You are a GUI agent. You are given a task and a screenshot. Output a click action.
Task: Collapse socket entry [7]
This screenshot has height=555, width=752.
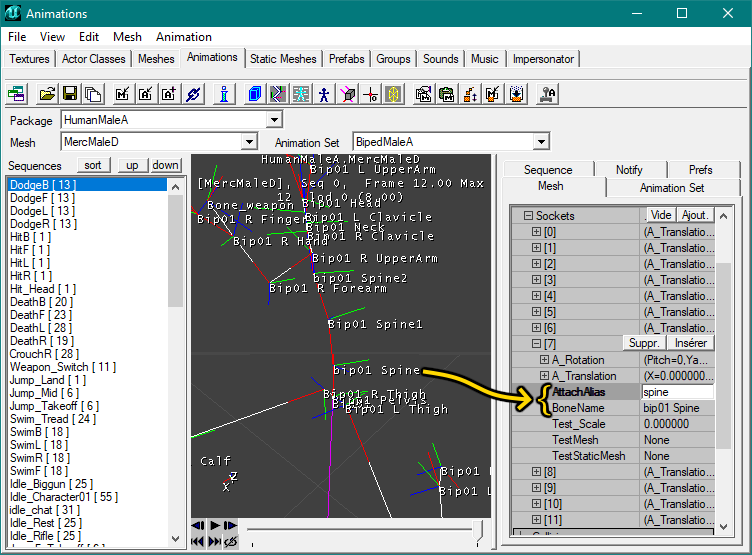click(x=536, y=343)
